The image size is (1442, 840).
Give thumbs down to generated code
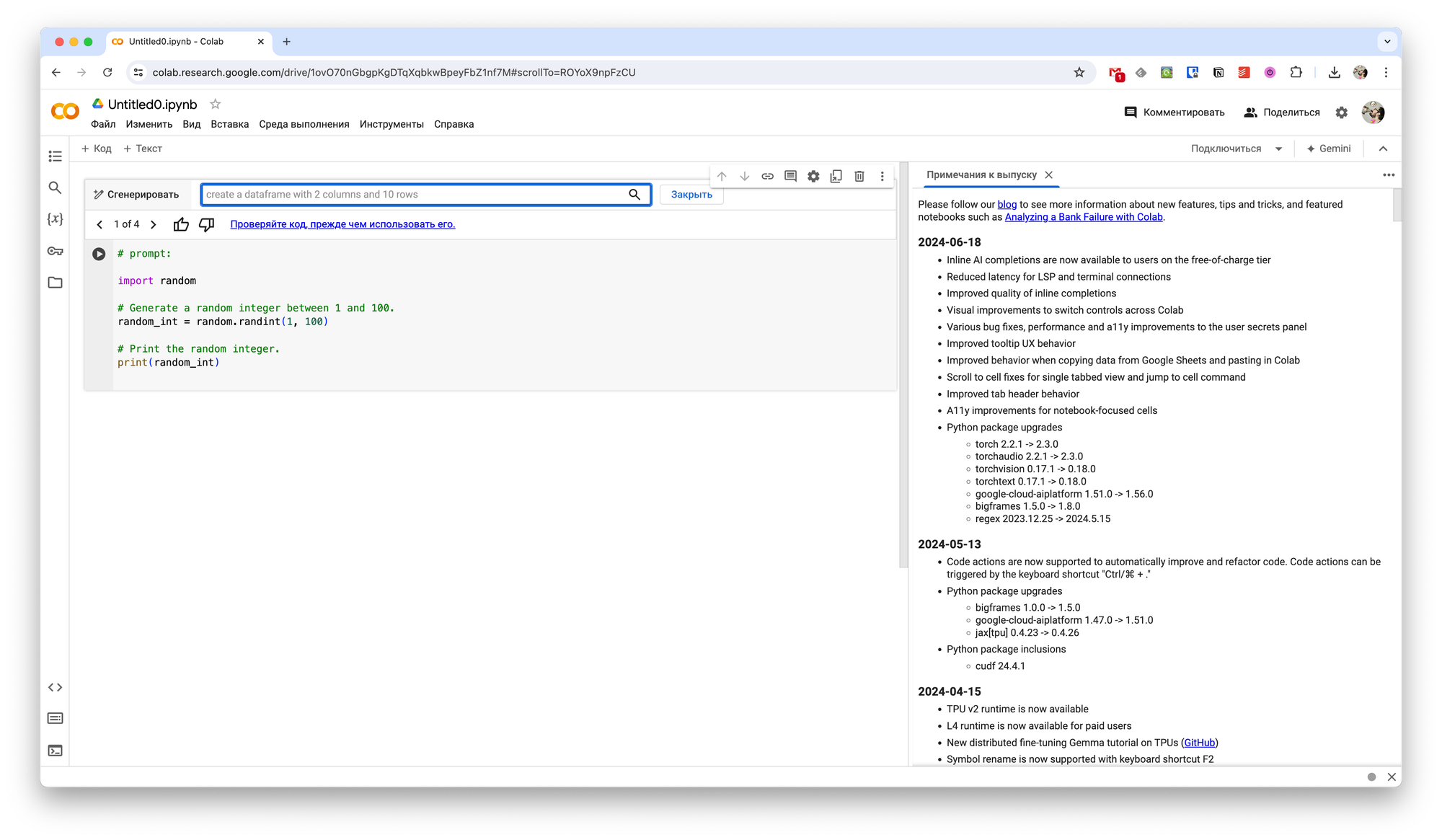(207, 224)
